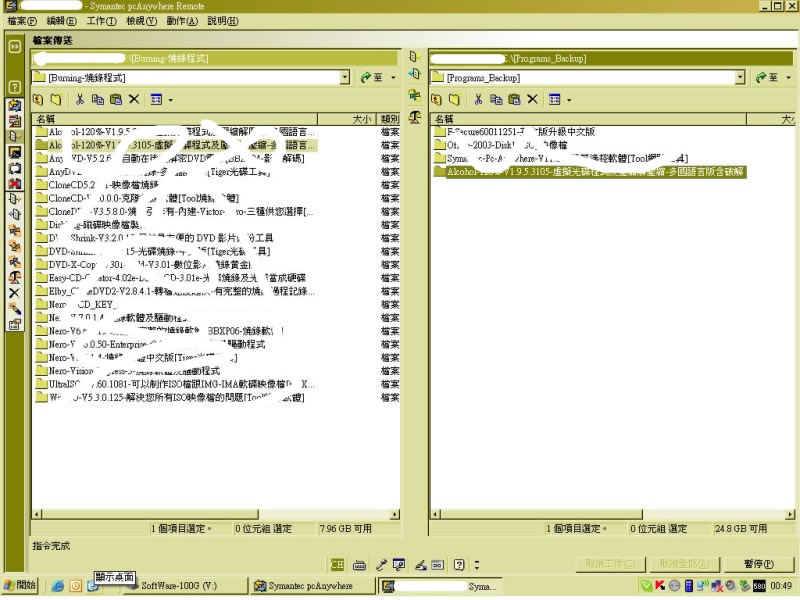Expand the left sidebar with the >> icon
Viewport: 800px width, 600px height.
click(15, 47)
